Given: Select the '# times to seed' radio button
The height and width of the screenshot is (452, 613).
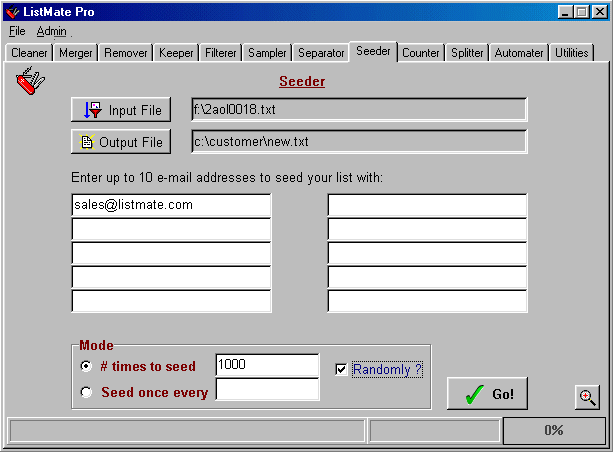Looking at the screenshot, I should tap(86, 366).
